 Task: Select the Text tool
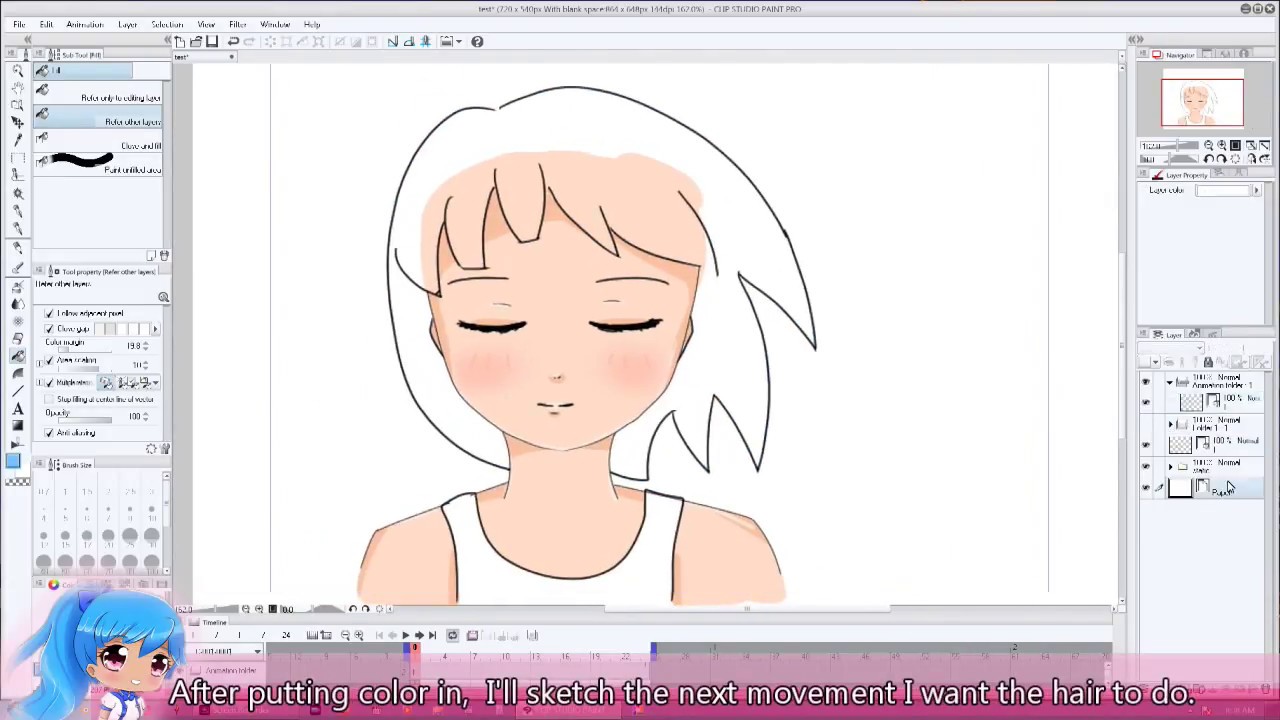tap(17, 408)
